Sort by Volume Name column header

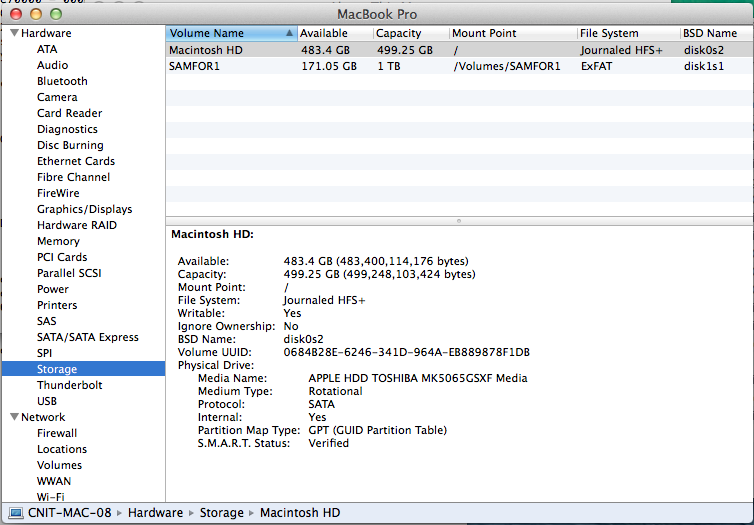coord(231,33)
